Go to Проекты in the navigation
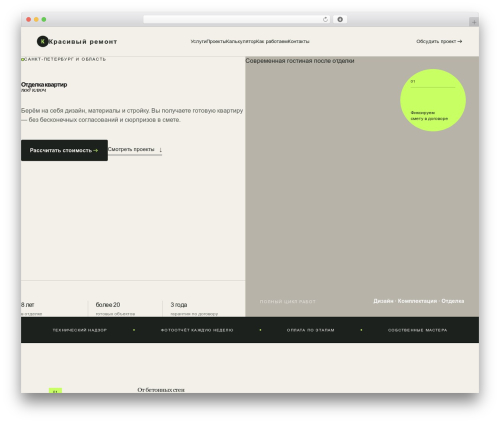500x423 pixels. tap(216, 41)
